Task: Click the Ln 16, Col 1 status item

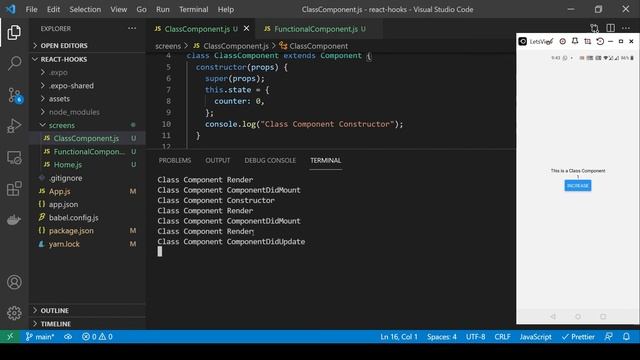Action: point(399,337)
